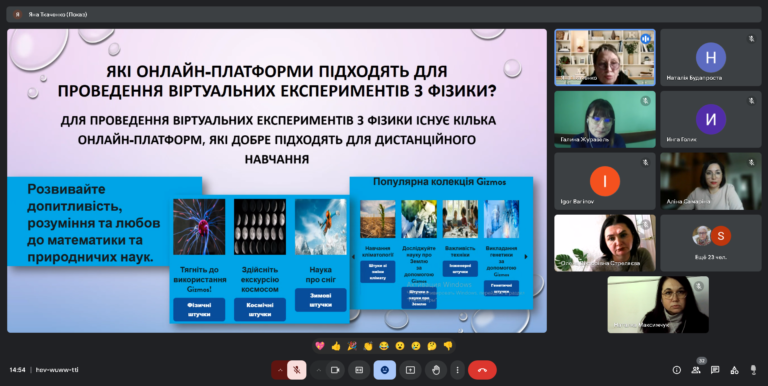Click the Инга Голик avatar tile
The height and width of the screenshot is (386, 768).
click(x=711, y=119)
